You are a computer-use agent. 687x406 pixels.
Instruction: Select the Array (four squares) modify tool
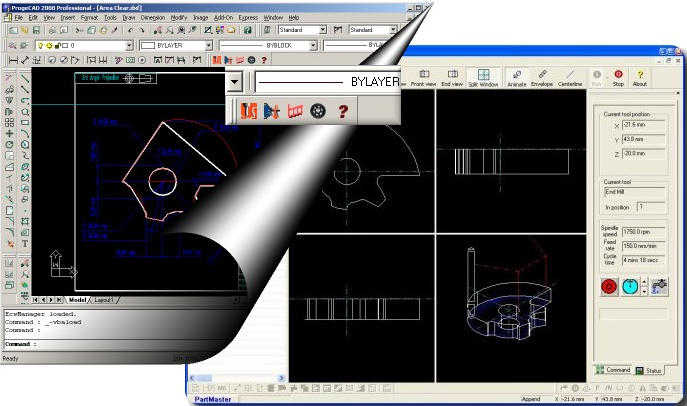pos(9,123)
